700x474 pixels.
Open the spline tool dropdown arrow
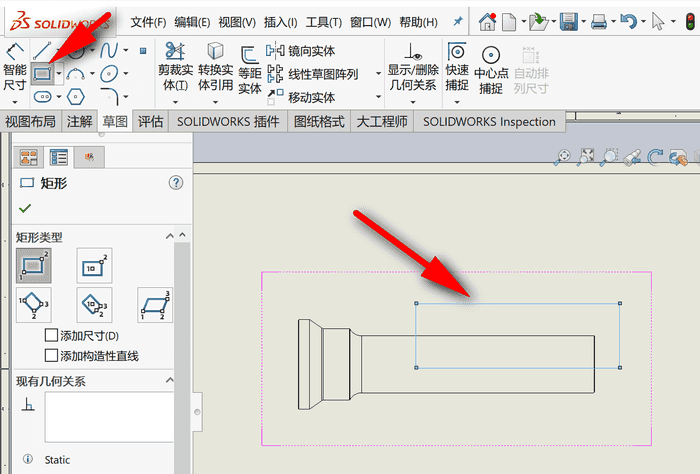coord(126,50)
